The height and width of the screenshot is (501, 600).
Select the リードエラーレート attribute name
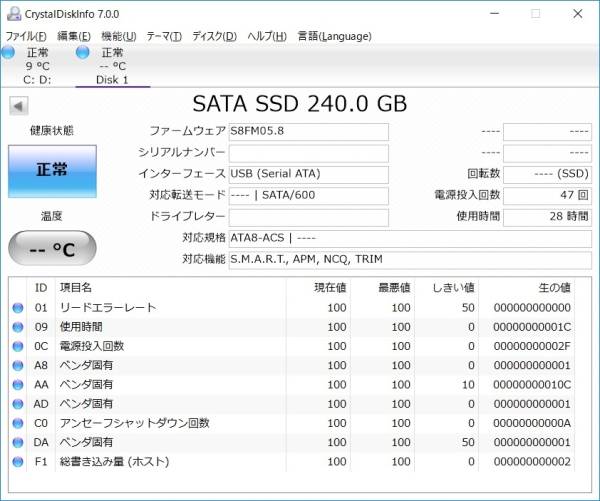pyautogui.click(x=108, y=308)
